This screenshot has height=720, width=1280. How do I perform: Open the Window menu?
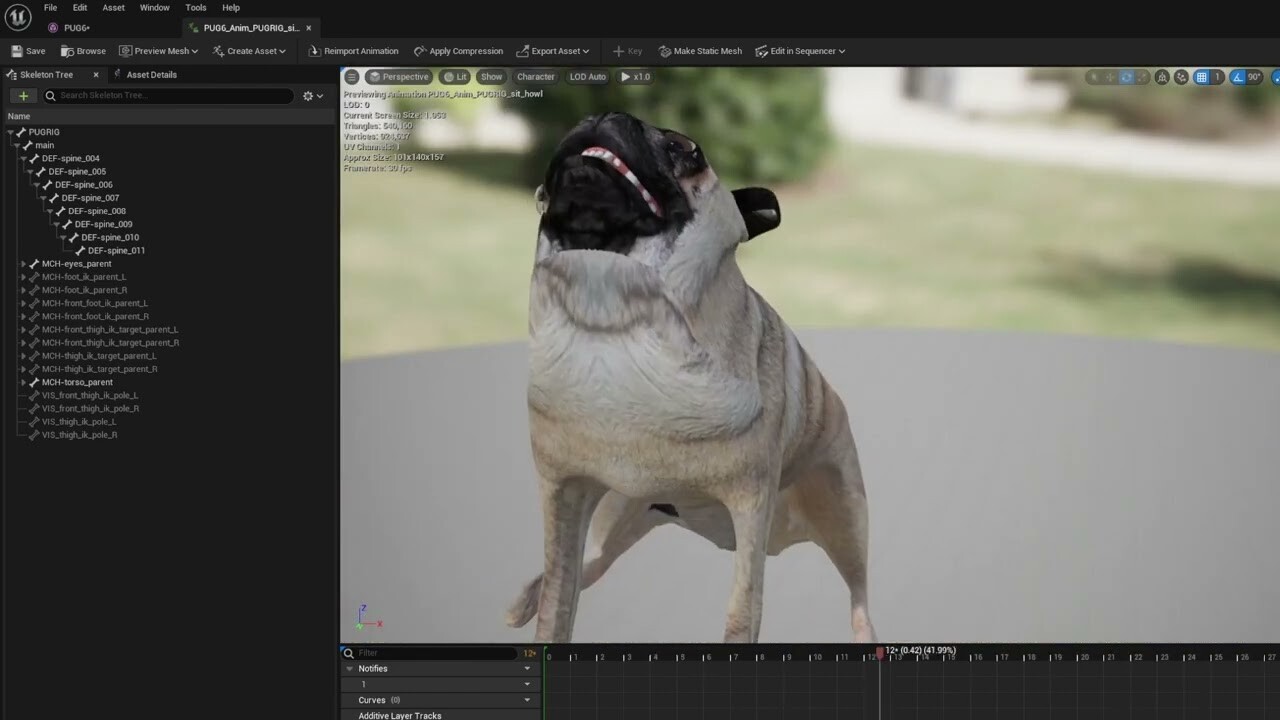coord(154,7)
